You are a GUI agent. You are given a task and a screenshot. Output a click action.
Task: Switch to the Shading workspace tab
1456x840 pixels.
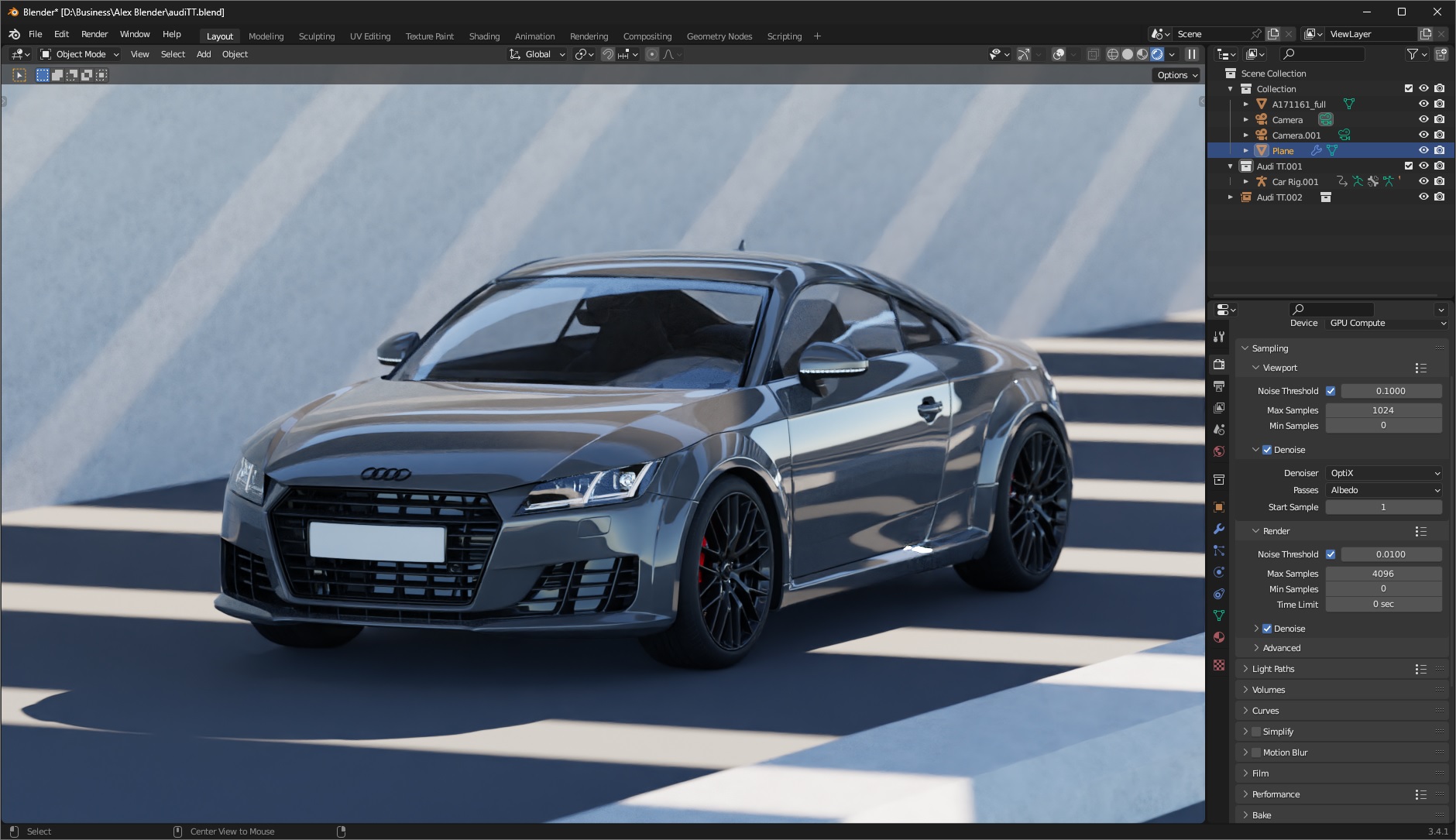pos(484,36)
